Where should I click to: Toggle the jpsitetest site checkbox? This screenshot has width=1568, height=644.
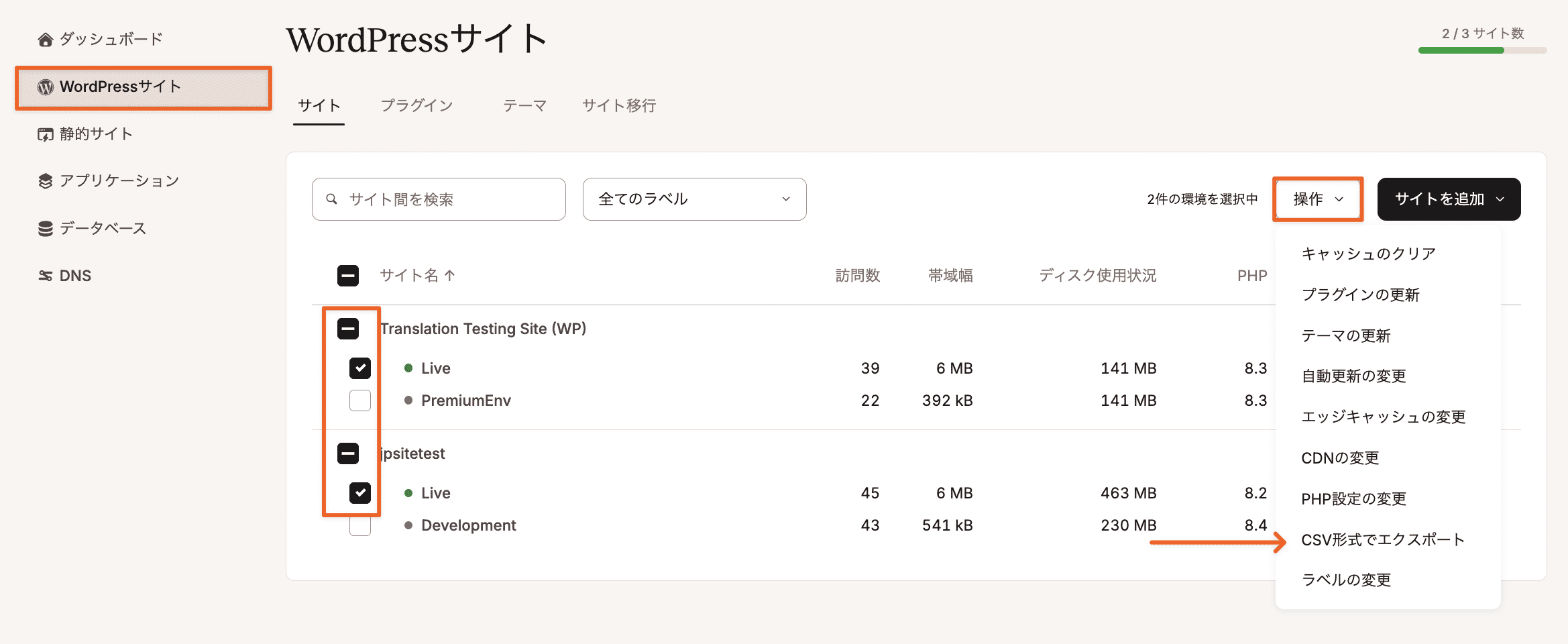348,453
